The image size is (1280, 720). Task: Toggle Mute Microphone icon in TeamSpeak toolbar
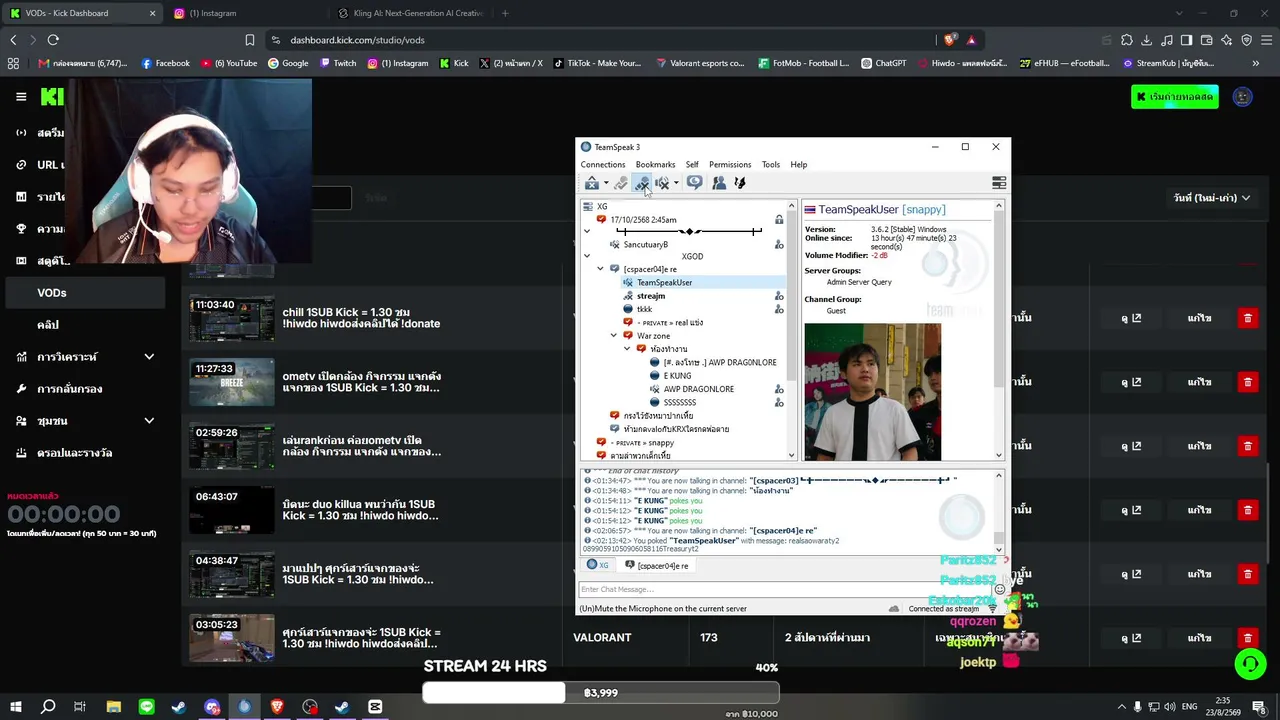pos(642,183)
